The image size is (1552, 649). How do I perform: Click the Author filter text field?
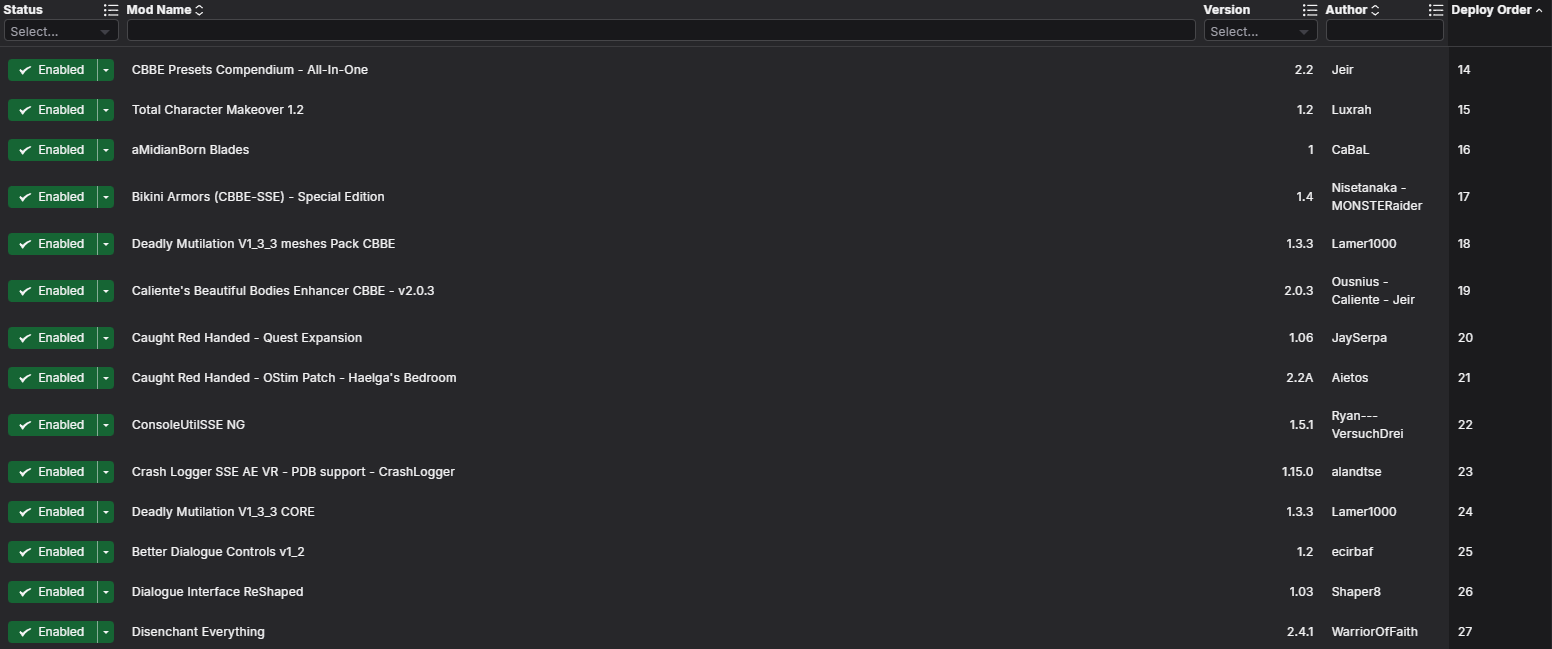(1384, 31)
